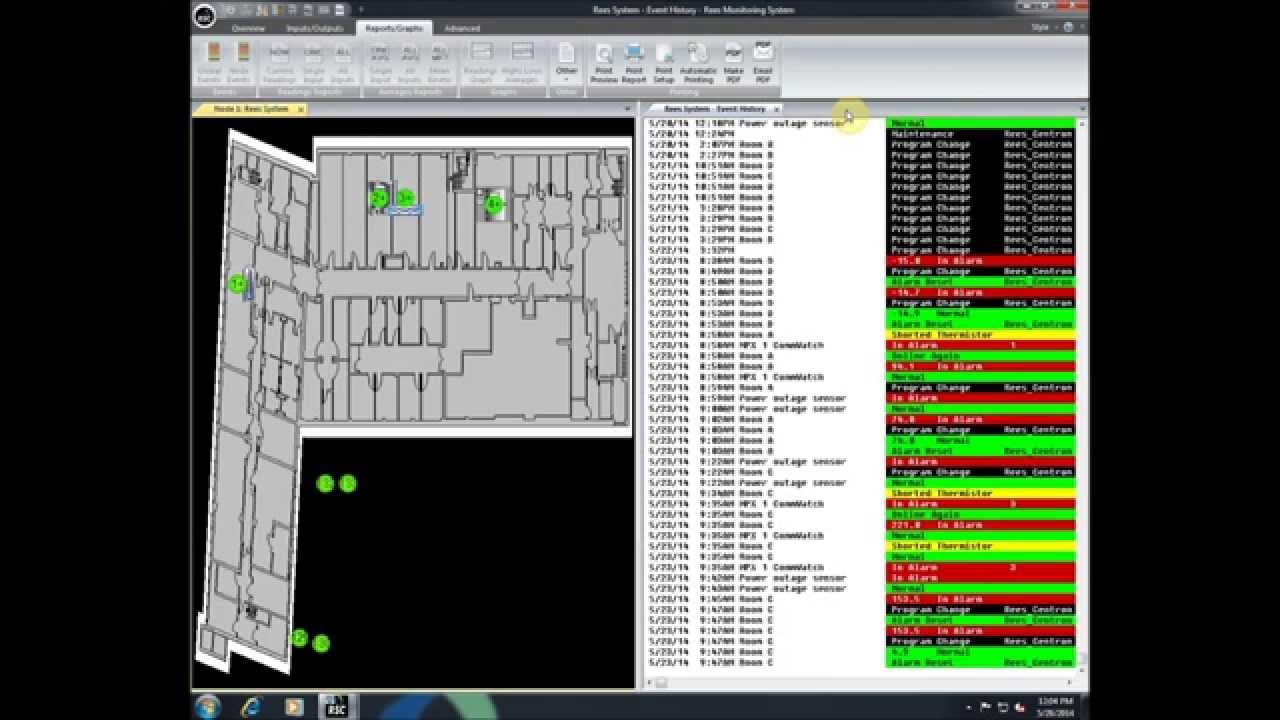Activate the Rees System - Event History tab
Image resolution: width=1280 pixels, height=720 pixels.
[715, 108]
